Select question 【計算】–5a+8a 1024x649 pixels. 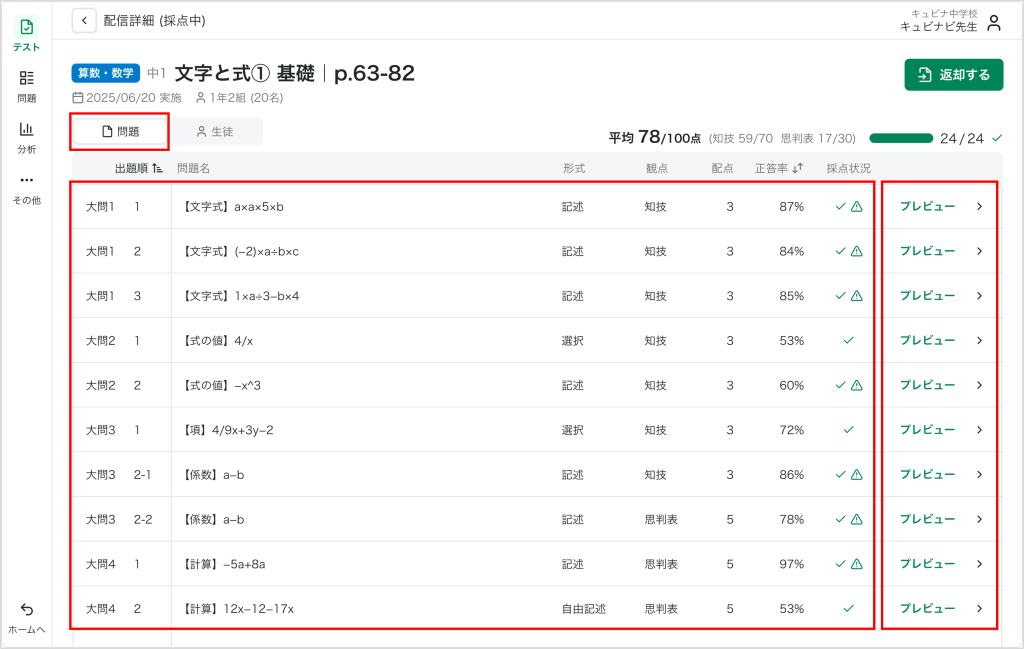pyautogui.click(x=223, y=564)
